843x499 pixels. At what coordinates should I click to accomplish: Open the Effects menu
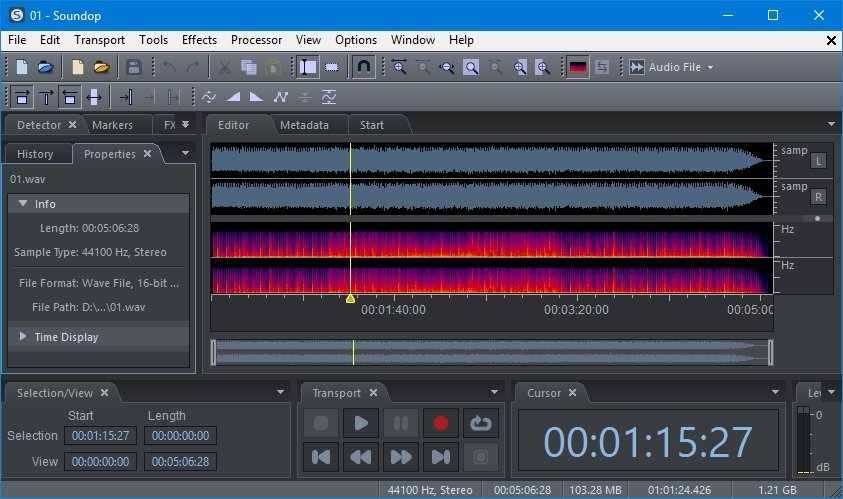point(199,40)
